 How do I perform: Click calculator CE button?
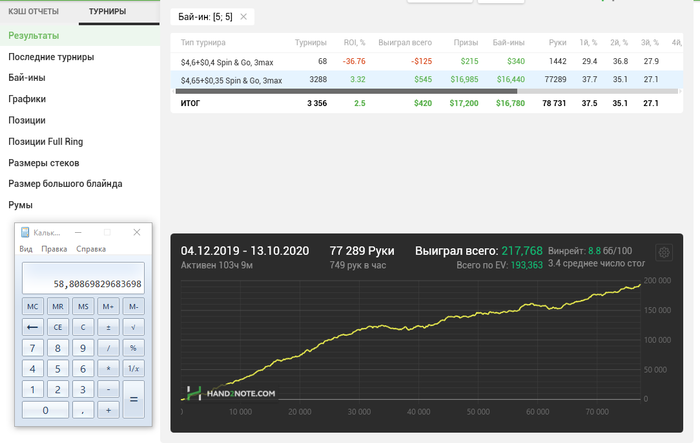(x=58, y=327)
